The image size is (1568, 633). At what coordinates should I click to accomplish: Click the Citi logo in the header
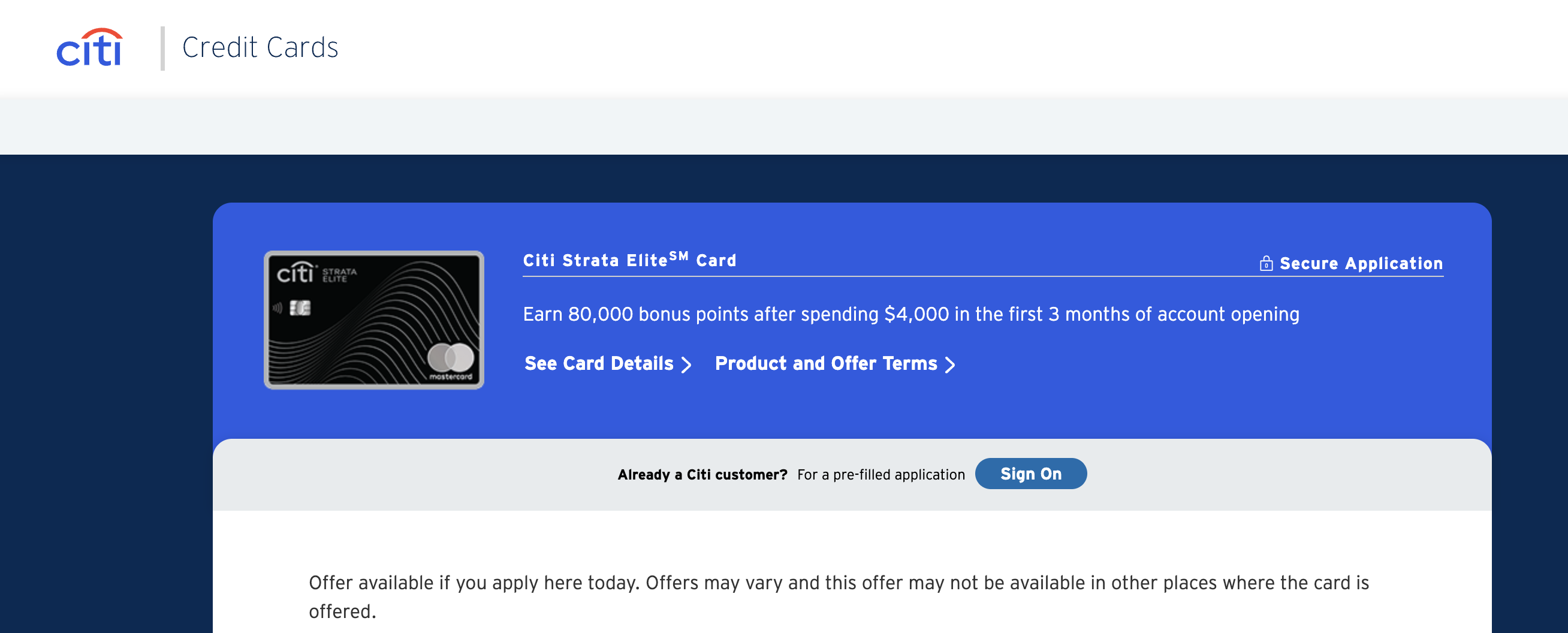click(89, 47)
